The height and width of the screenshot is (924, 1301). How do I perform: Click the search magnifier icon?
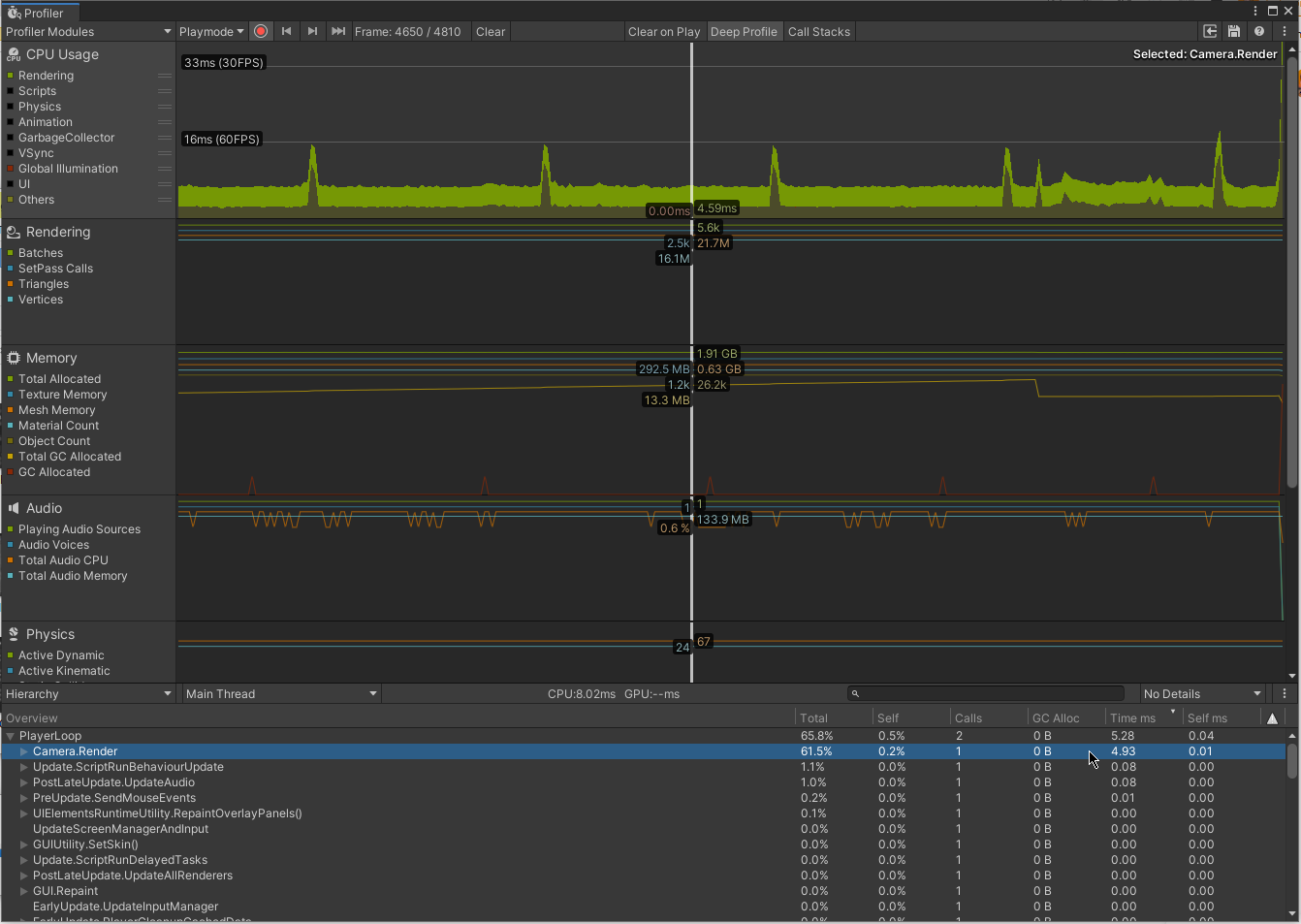[x=855, y=693]
